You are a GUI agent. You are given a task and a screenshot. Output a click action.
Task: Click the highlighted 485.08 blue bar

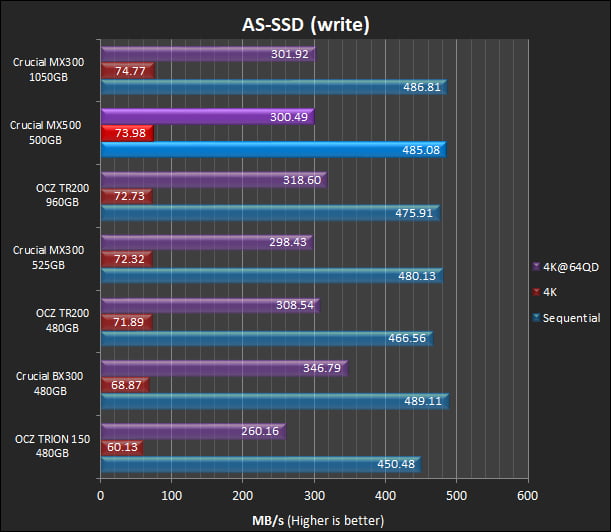[x=274, y=150]
